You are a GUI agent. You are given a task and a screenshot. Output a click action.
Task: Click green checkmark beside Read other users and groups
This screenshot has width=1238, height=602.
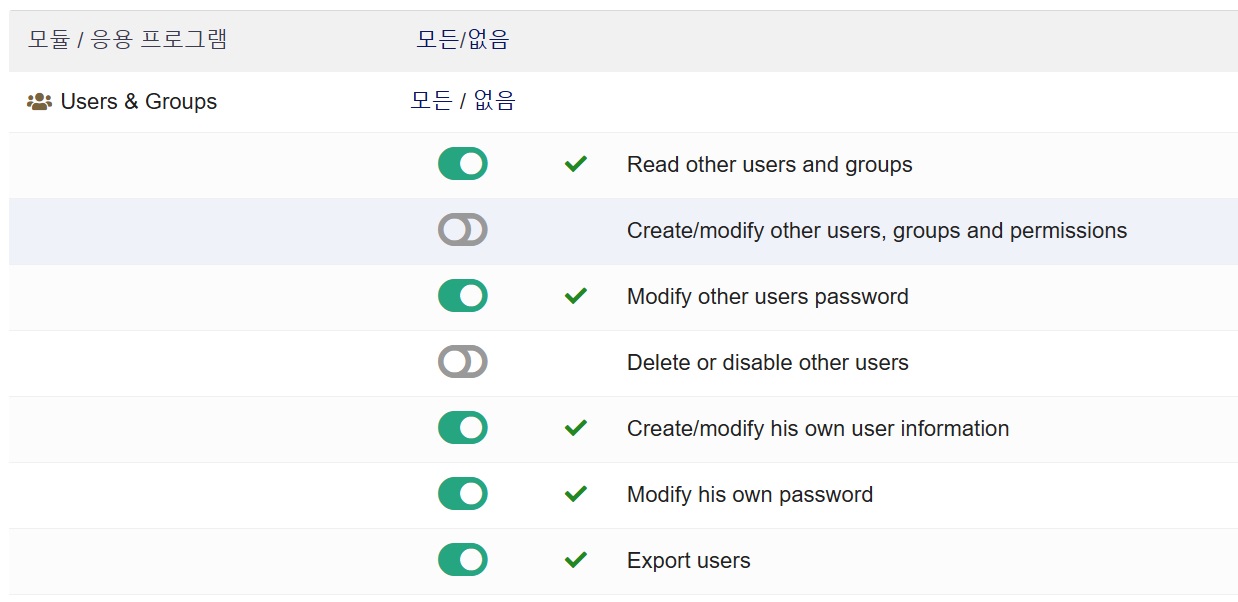coord(575,164)
